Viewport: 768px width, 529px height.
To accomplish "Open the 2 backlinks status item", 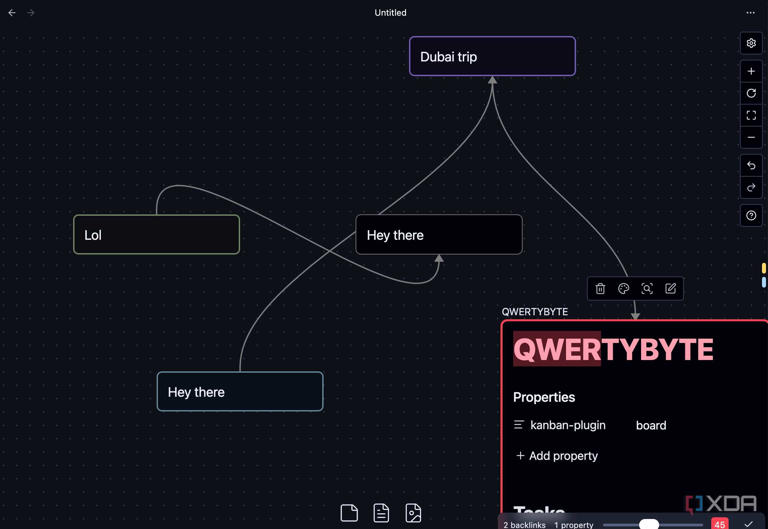I will point(524,525).
